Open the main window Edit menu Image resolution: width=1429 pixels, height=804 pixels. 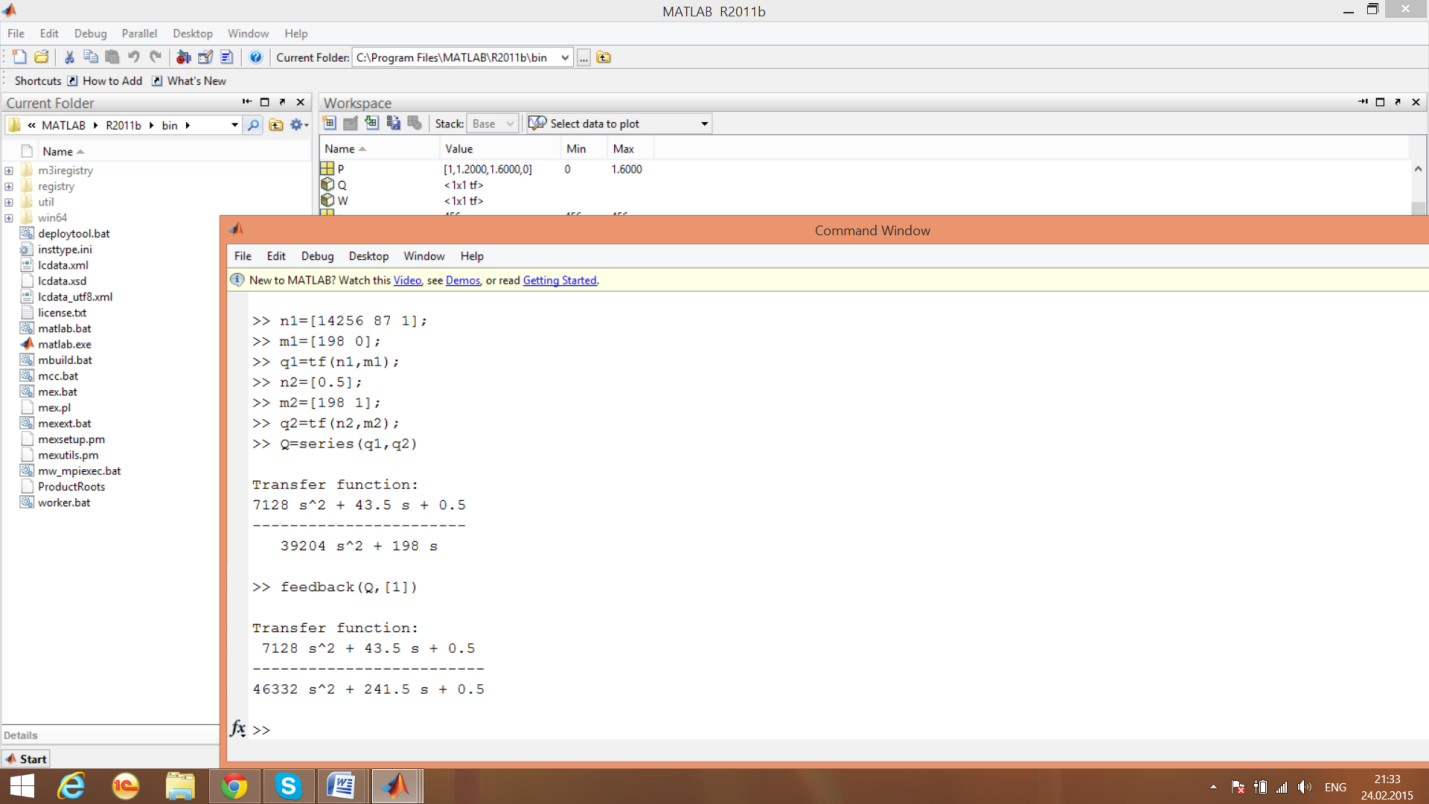[49, 33]
